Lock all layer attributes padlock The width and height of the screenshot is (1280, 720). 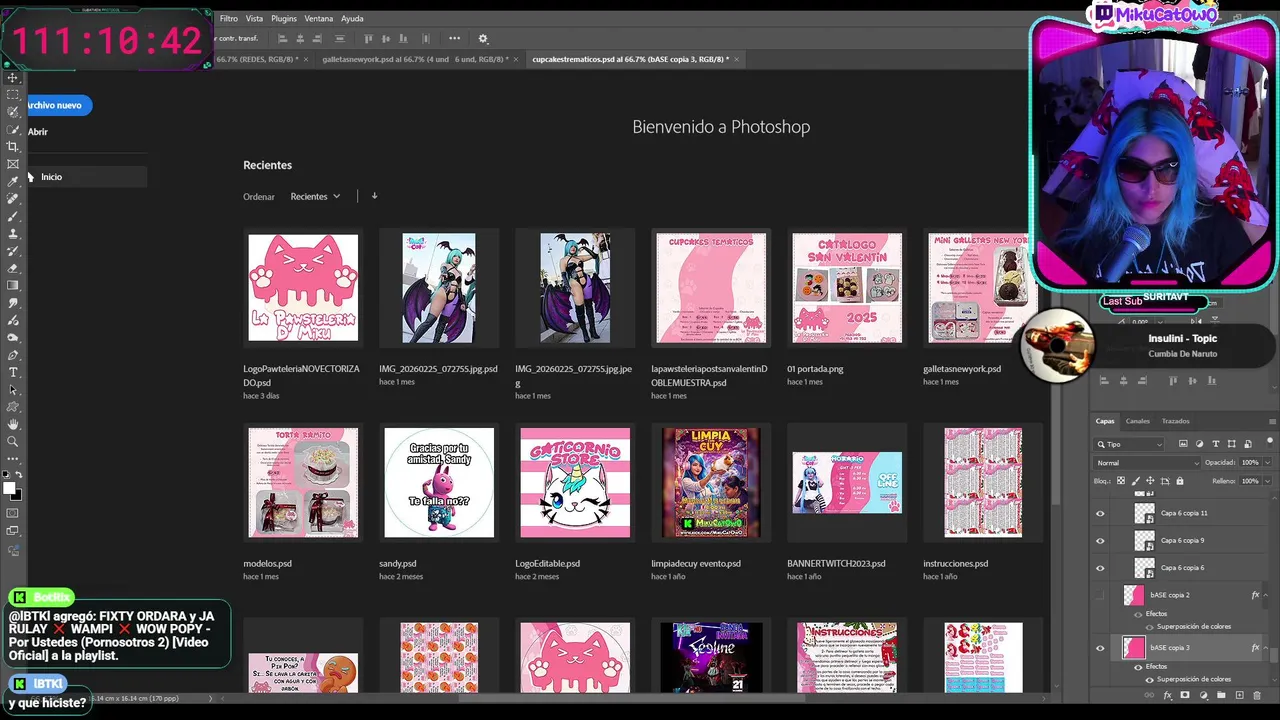(1180, 481)
